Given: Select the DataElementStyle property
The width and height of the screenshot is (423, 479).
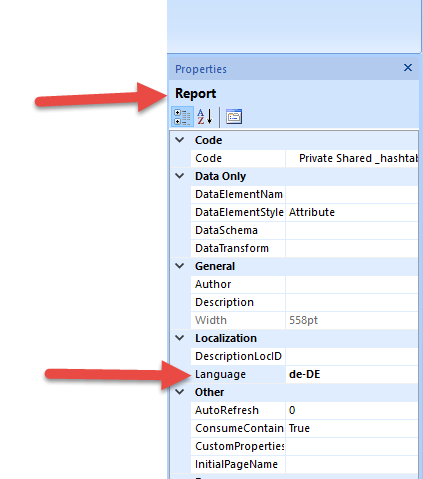Looking at the screenshot, I should [x=238, y=212].
